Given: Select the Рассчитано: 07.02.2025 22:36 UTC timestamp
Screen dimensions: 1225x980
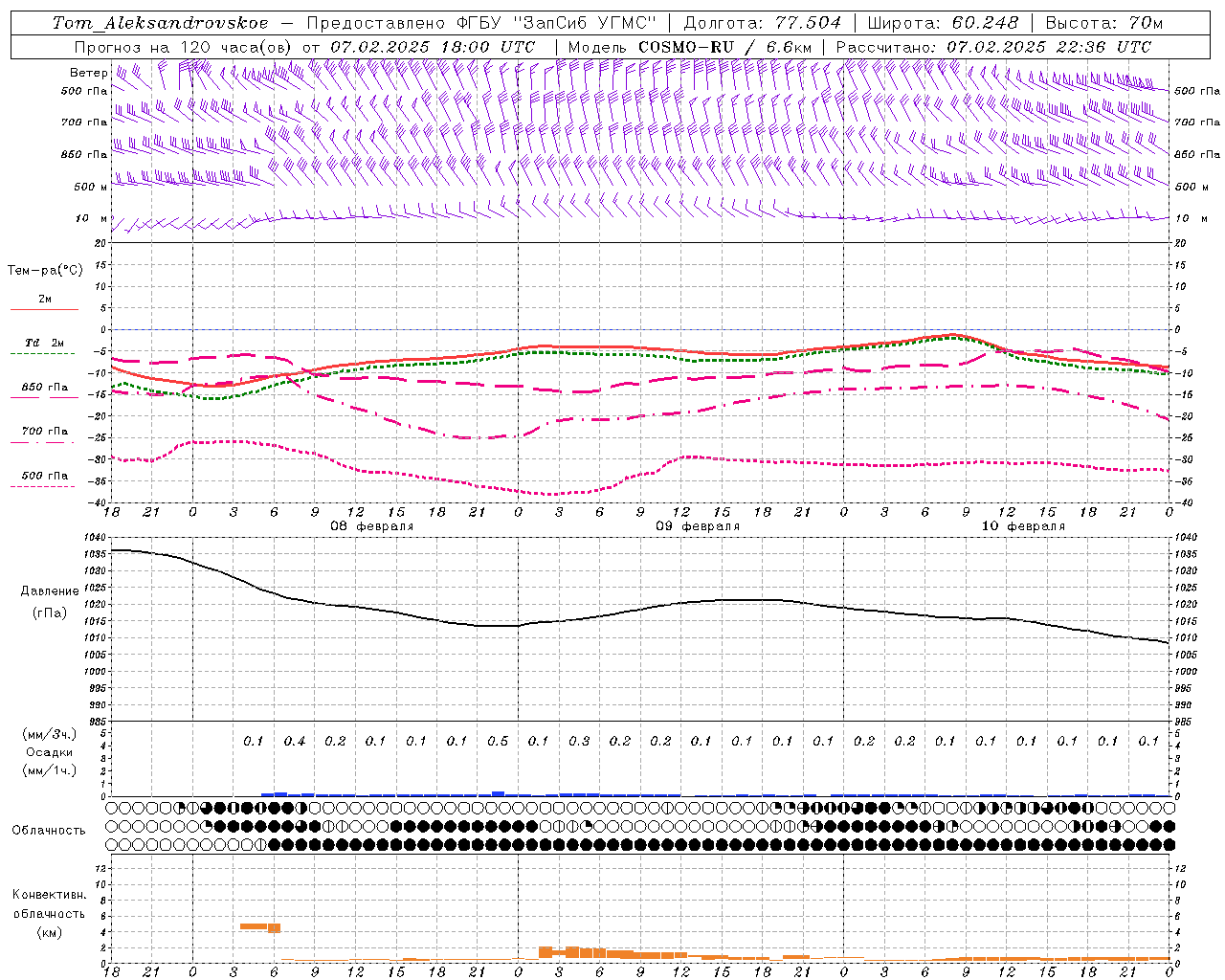Looking at the screenshot, I should (x=993, y=47).
